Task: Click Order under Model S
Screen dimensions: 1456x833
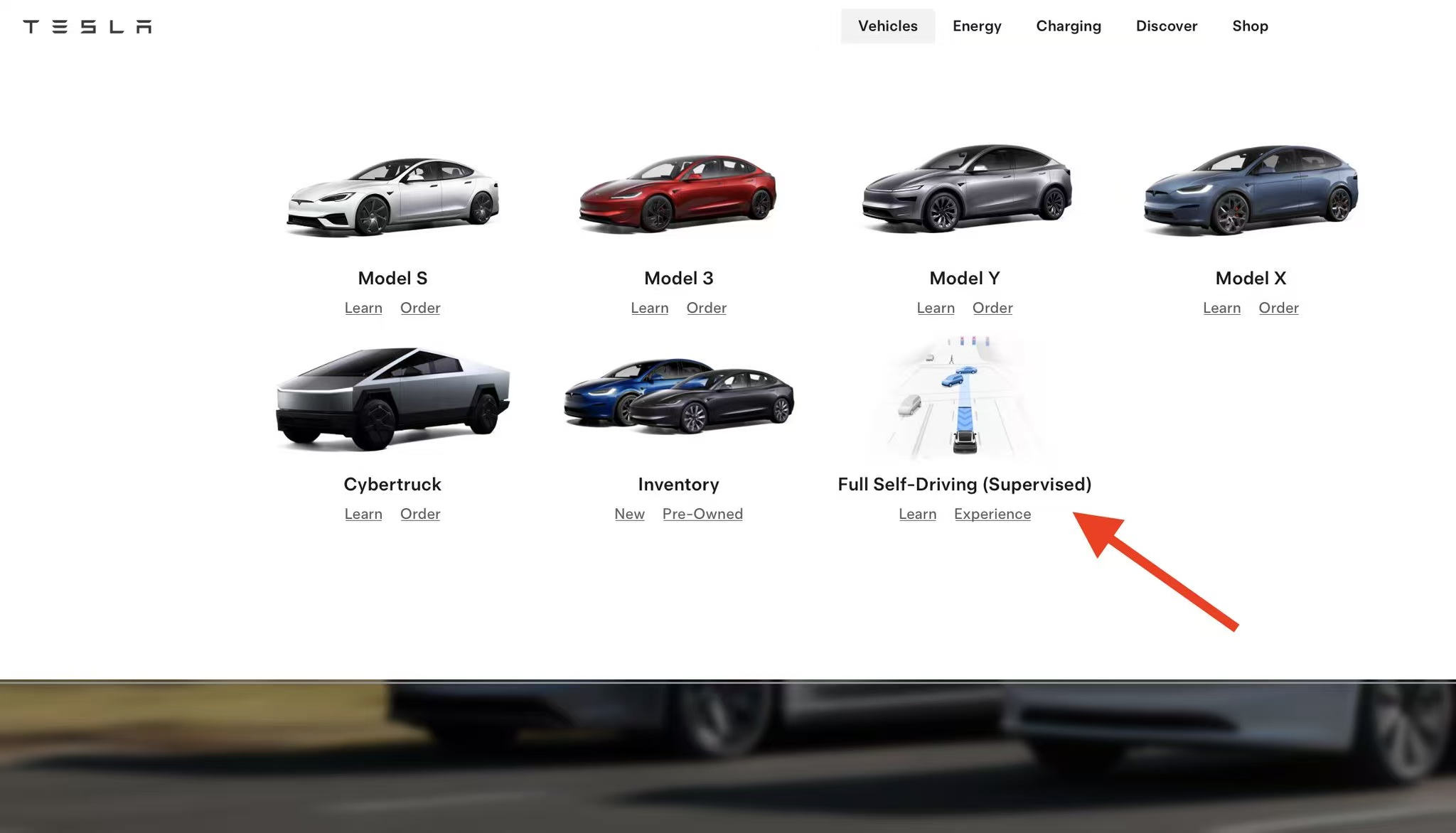Action: point(420,308)
